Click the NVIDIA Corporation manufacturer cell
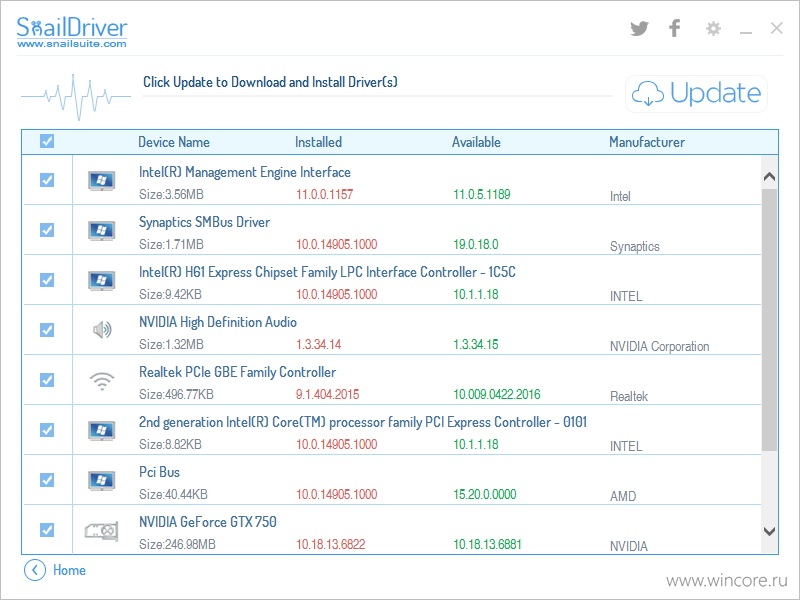Viewport: 800px width, 600px height. pyautogui.click(x=660, y=346)
